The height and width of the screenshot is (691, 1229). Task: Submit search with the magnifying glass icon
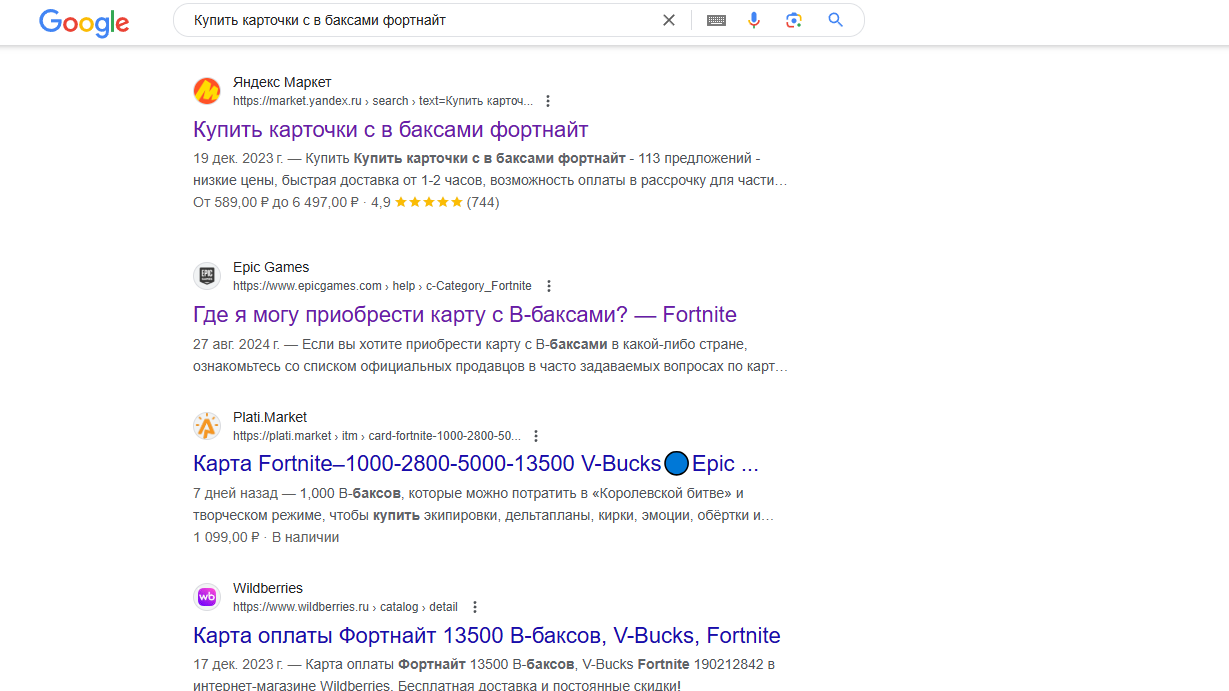pyautogui.click(x=836, y=20)
